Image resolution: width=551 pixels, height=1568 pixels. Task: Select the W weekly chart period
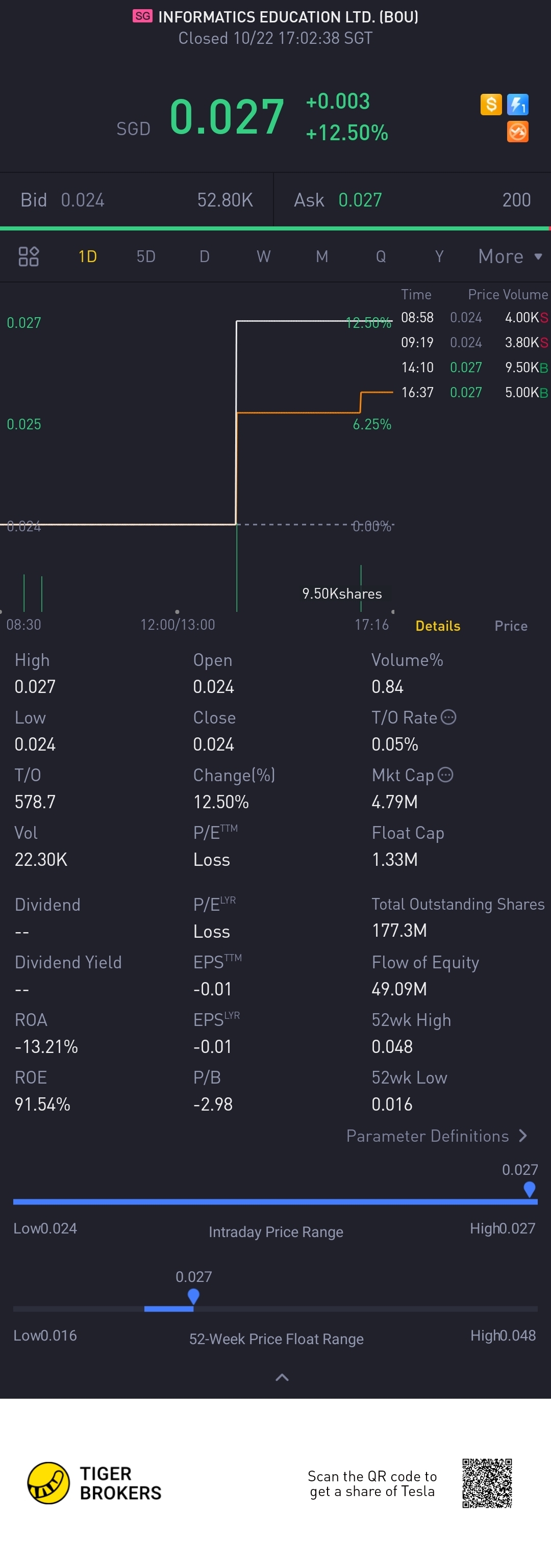(263, 256)
